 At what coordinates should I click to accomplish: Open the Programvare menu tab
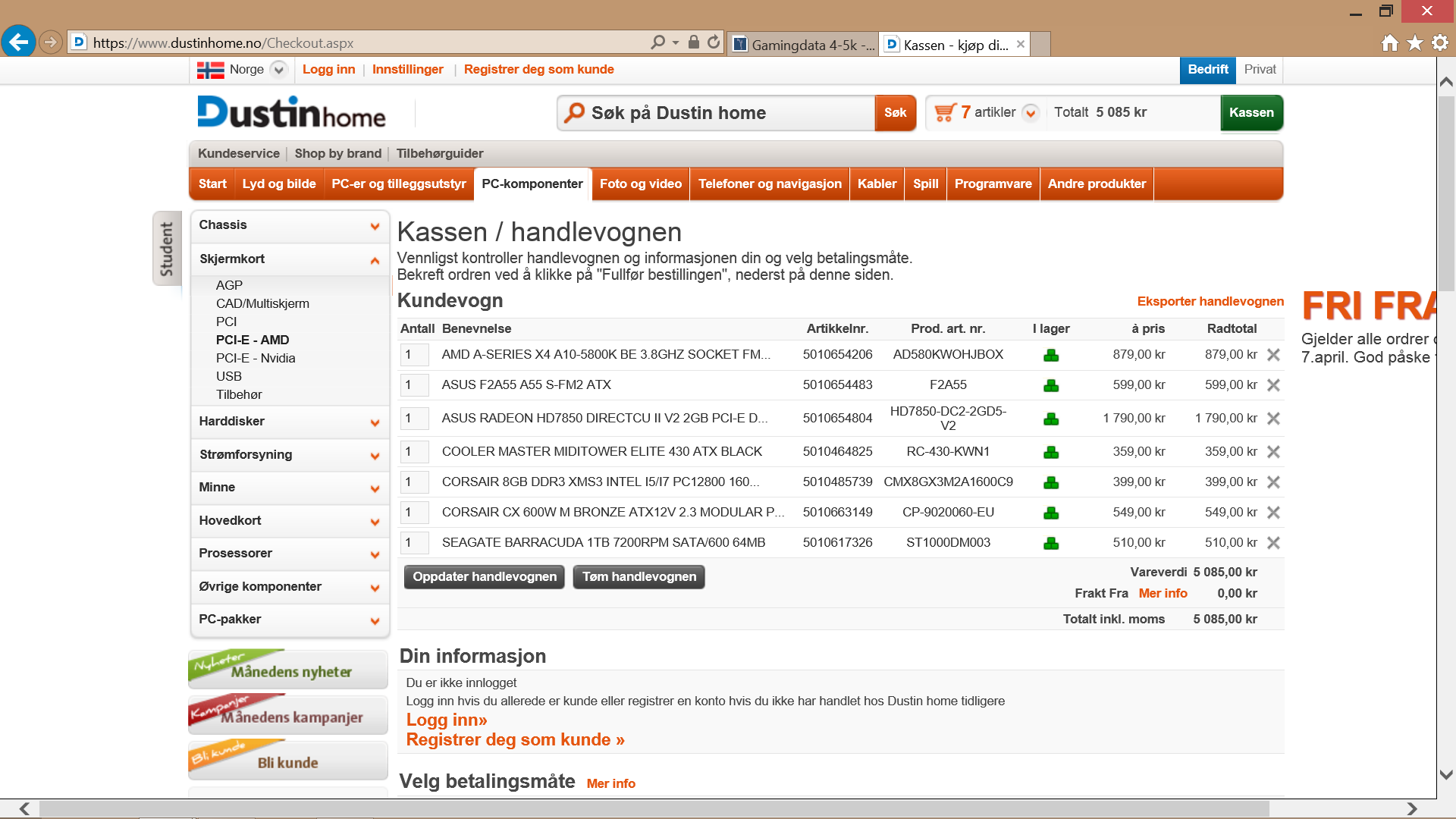(x=993, y=184)
